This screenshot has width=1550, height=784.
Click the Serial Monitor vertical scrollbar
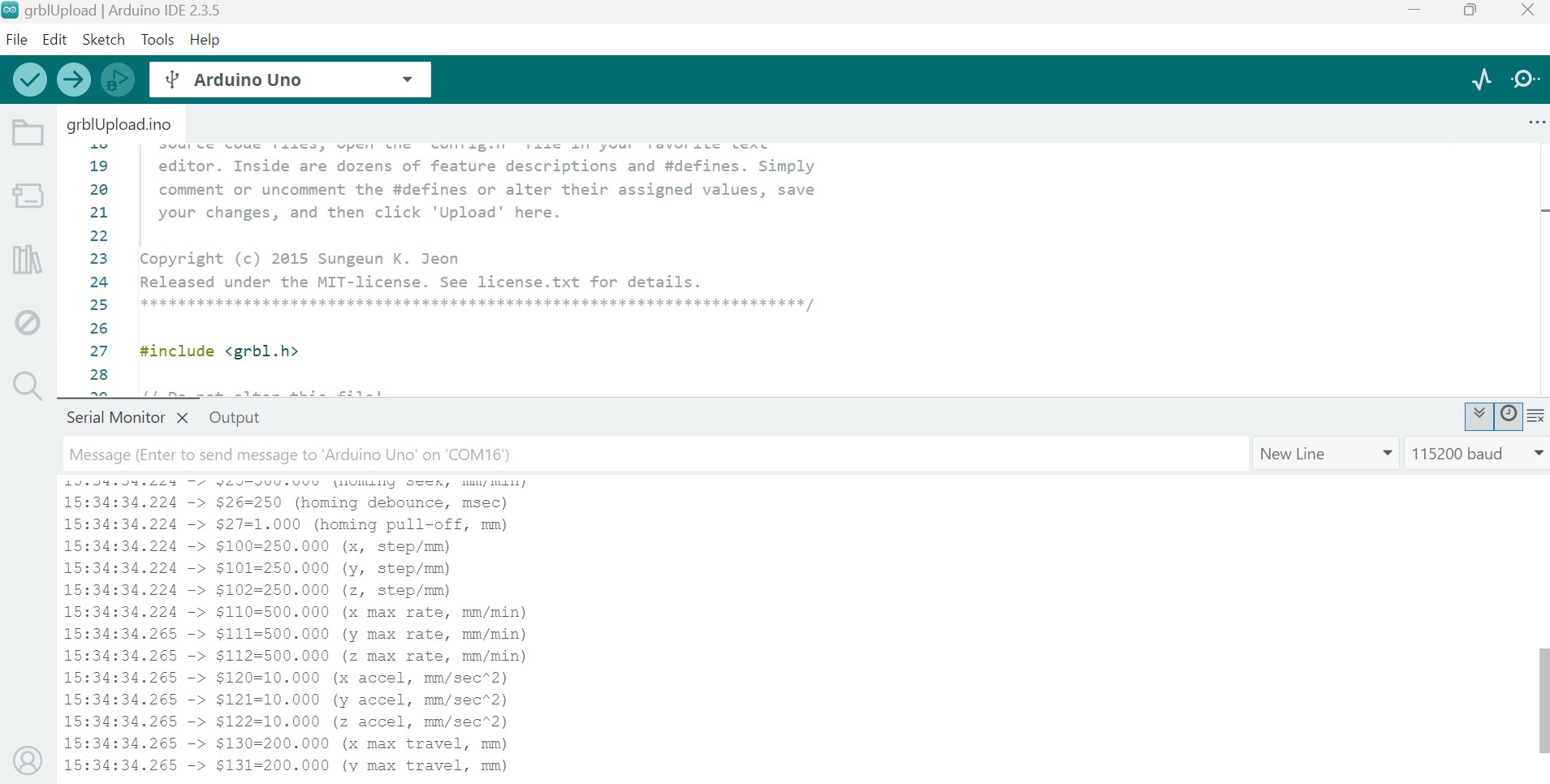1544,700
